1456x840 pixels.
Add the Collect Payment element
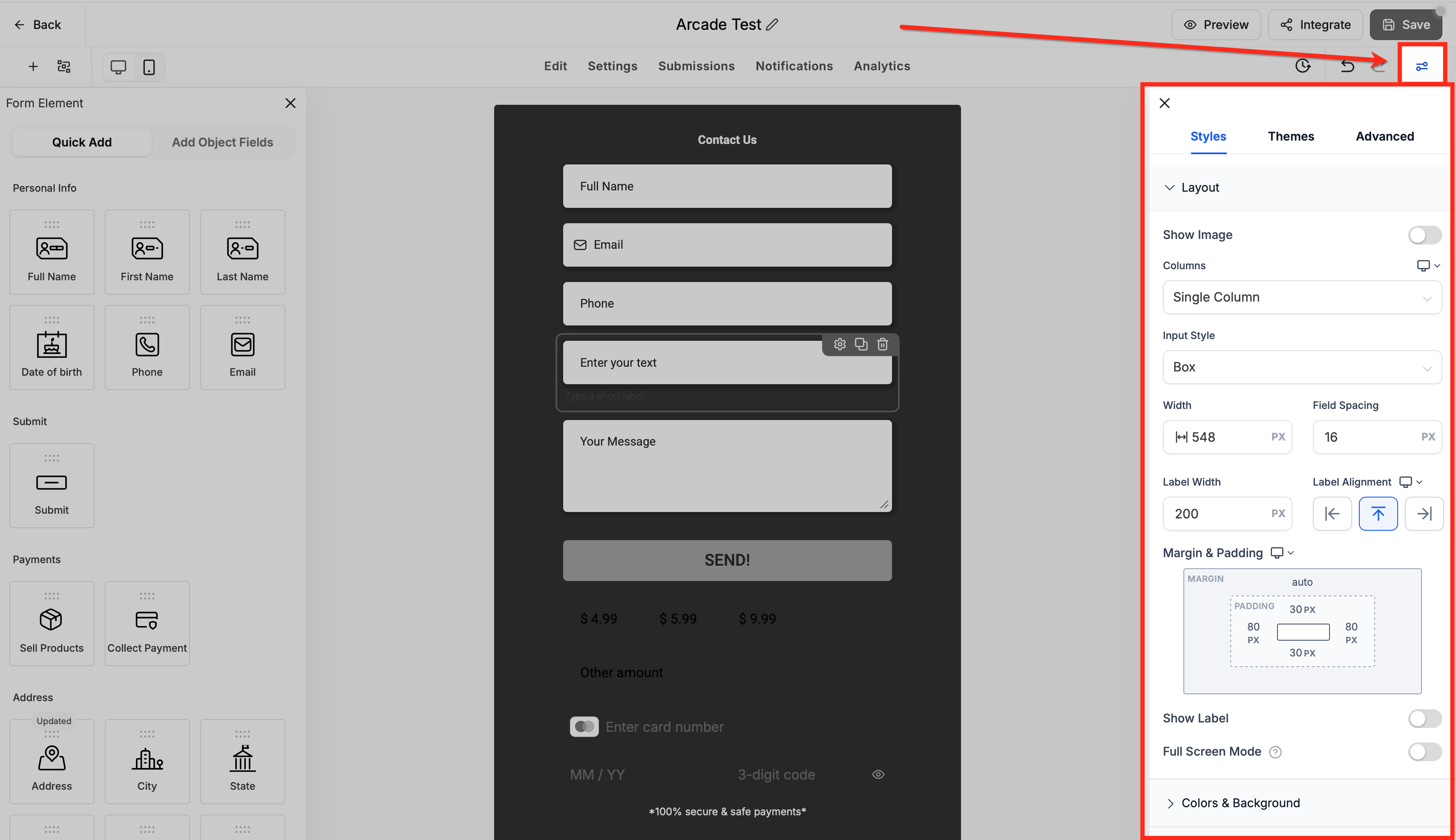click(x=147, y=624)
